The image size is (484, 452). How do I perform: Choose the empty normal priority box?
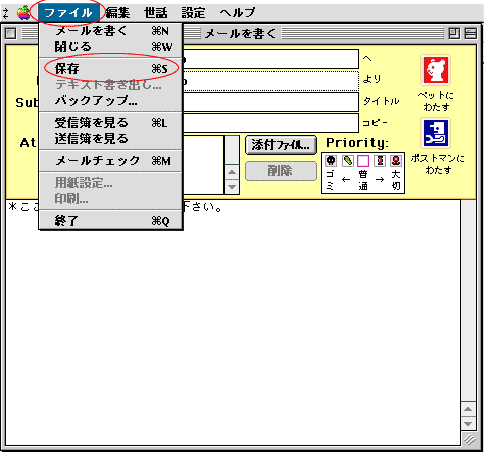click(363, 161)
